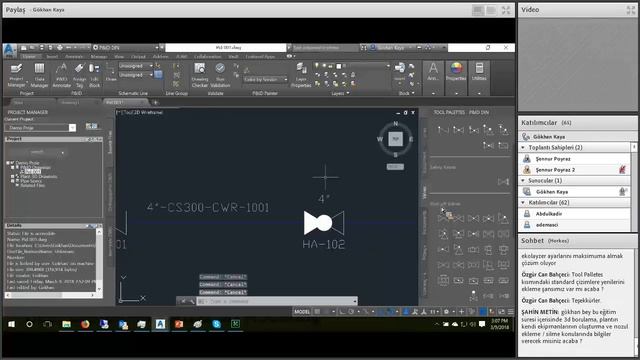
Task: Open the first Unassigned dropdown
Action: [x=136, y=66]
